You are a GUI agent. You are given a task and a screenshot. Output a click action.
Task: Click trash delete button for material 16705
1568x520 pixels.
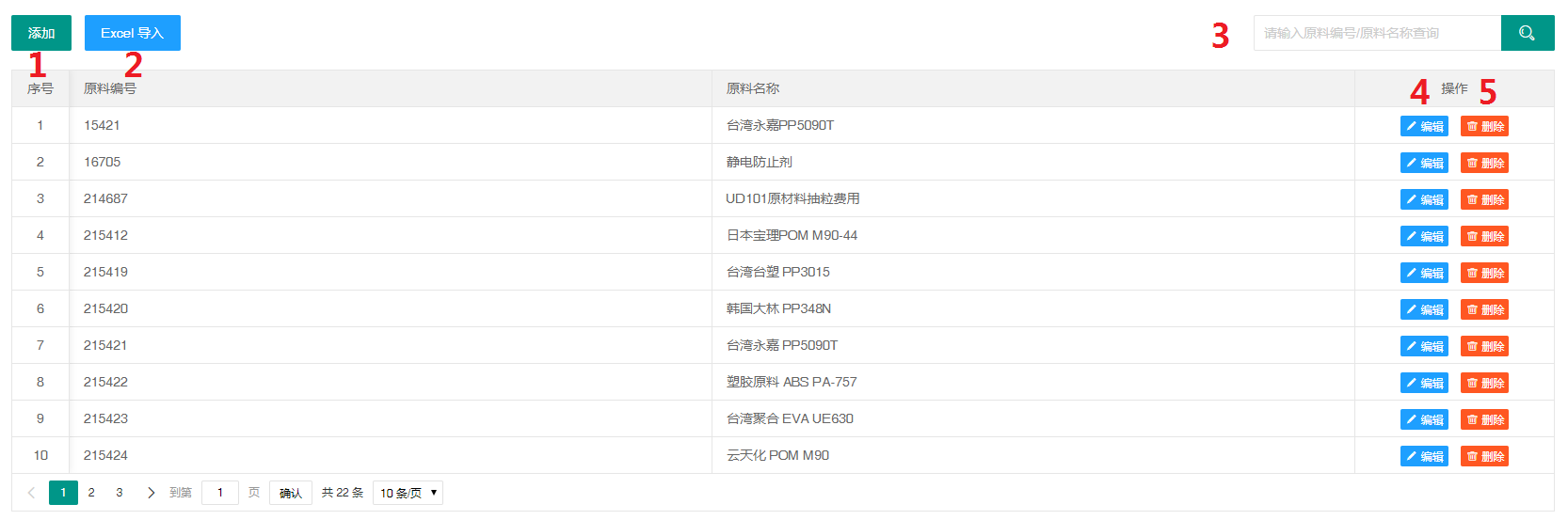click(x=1484, y=163)
